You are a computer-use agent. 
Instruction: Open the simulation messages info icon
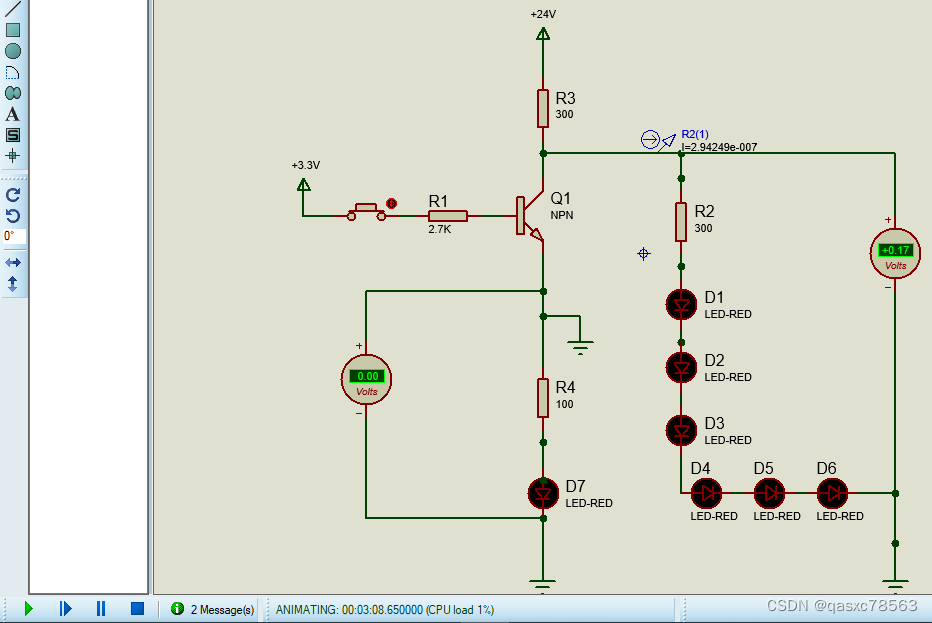click(177, 609)
